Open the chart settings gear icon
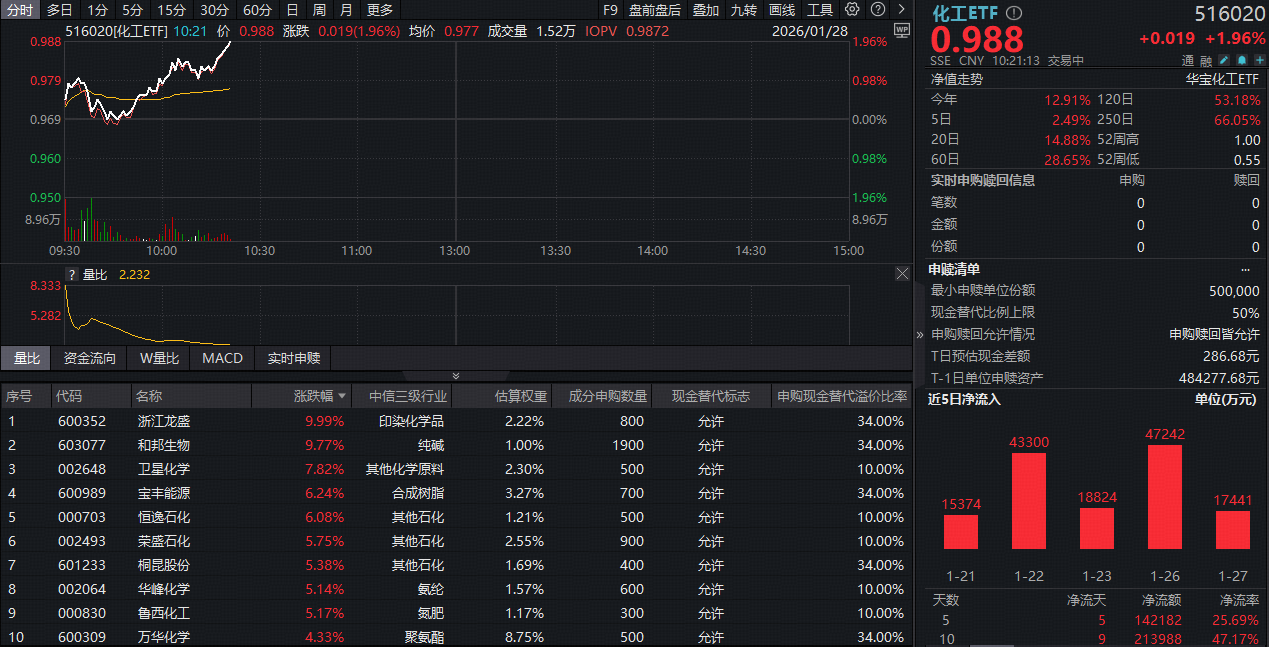The image size is (1269, 647). tap(852, 9)
